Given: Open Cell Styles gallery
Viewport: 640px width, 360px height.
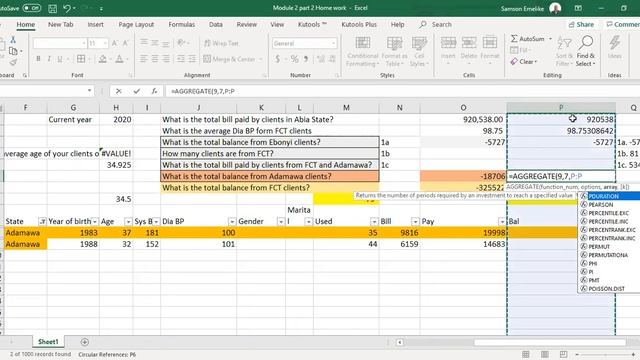Looking at the screenshot, I should click(x=418, y=52).
